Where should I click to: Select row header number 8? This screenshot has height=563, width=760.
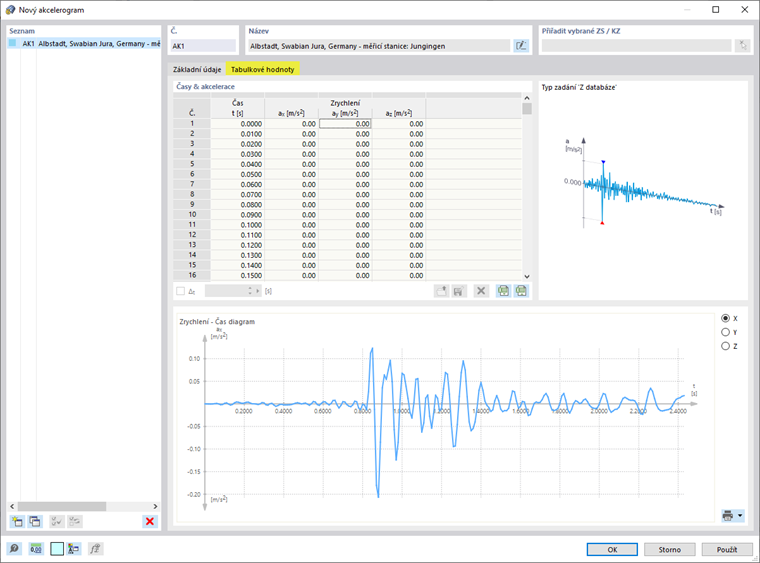tap(192, 194)
